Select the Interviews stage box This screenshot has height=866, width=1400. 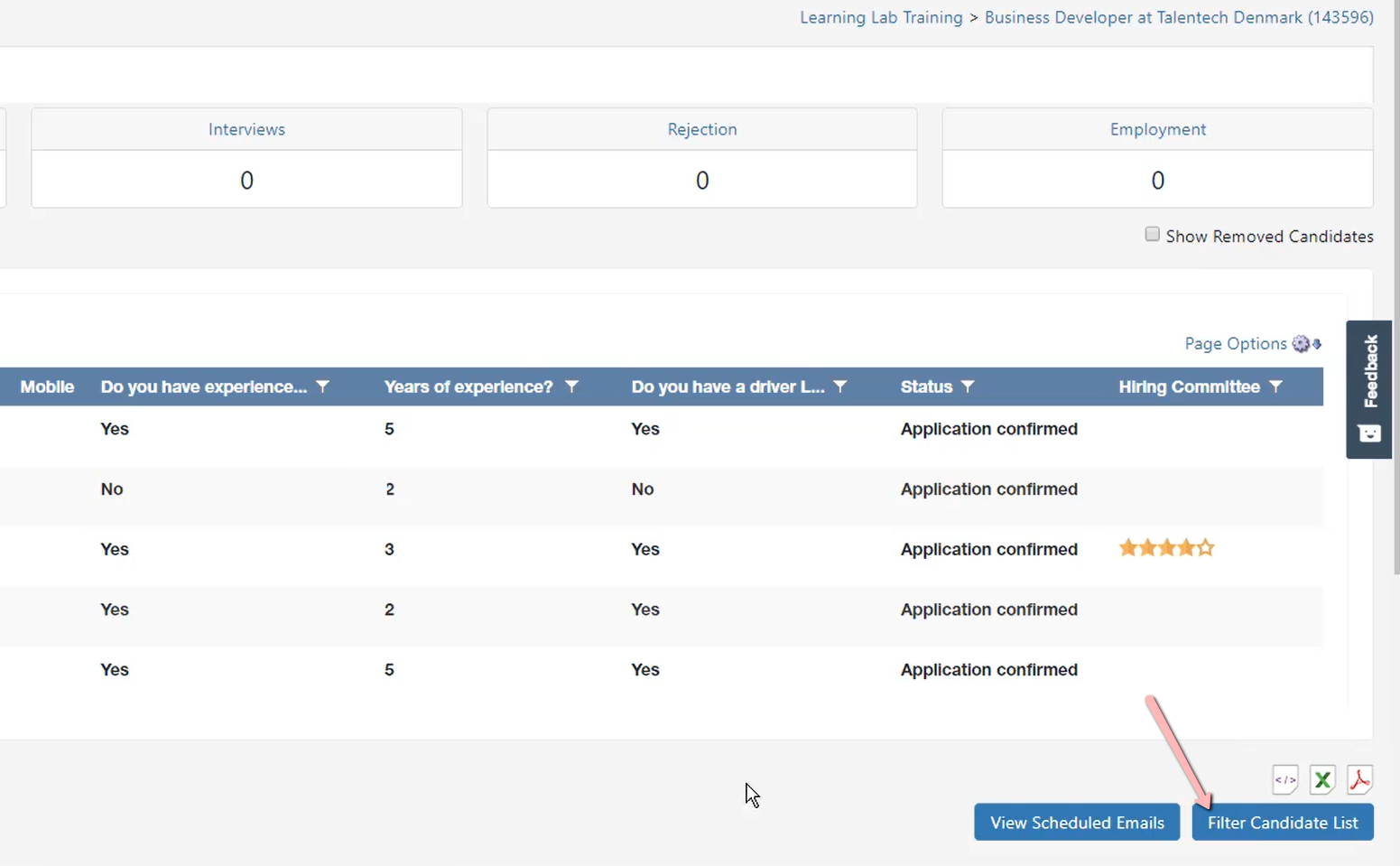[x=246, y=158]
